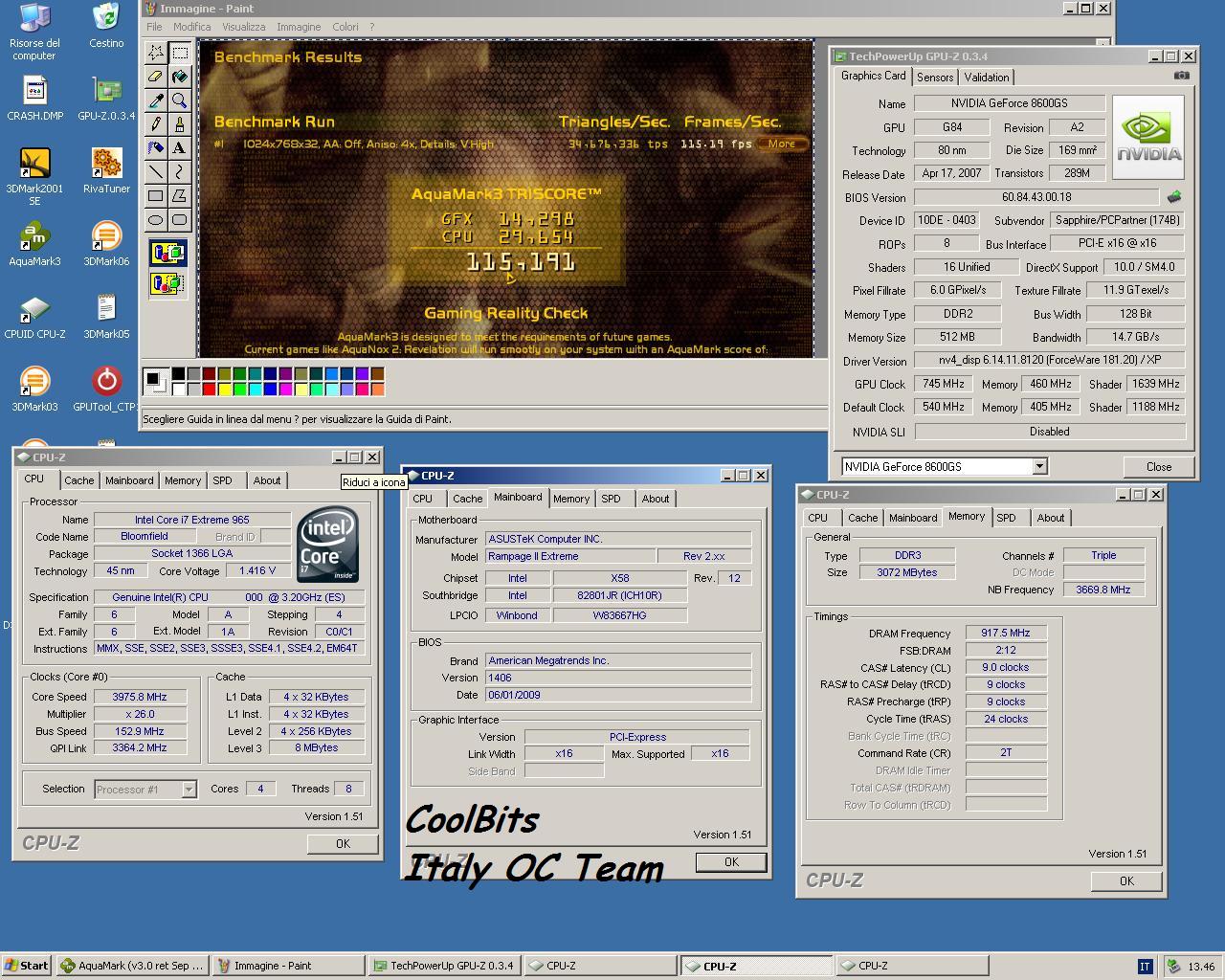Click OK in the Memory CPU-Z window

click(1126, 881)
